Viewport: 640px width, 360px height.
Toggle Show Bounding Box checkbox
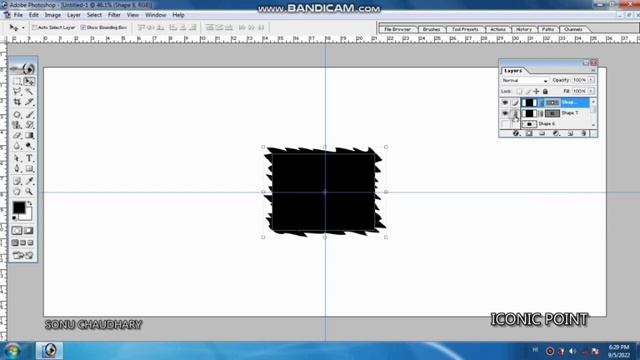point(83,27)
